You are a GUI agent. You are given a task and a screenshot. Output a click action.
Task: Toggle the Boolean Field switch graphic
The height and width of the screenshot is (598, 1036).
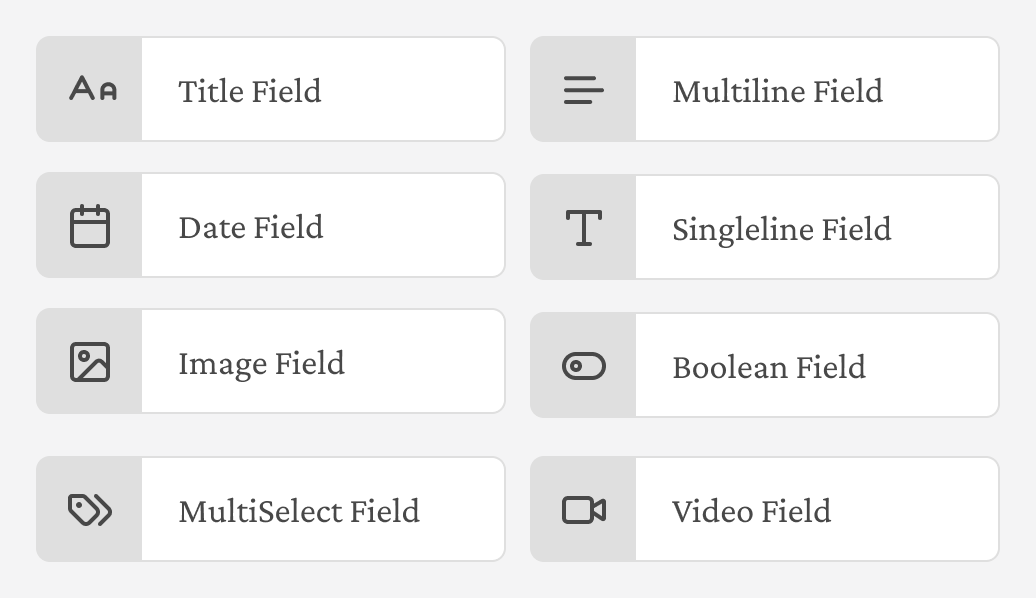pos(585,365)
